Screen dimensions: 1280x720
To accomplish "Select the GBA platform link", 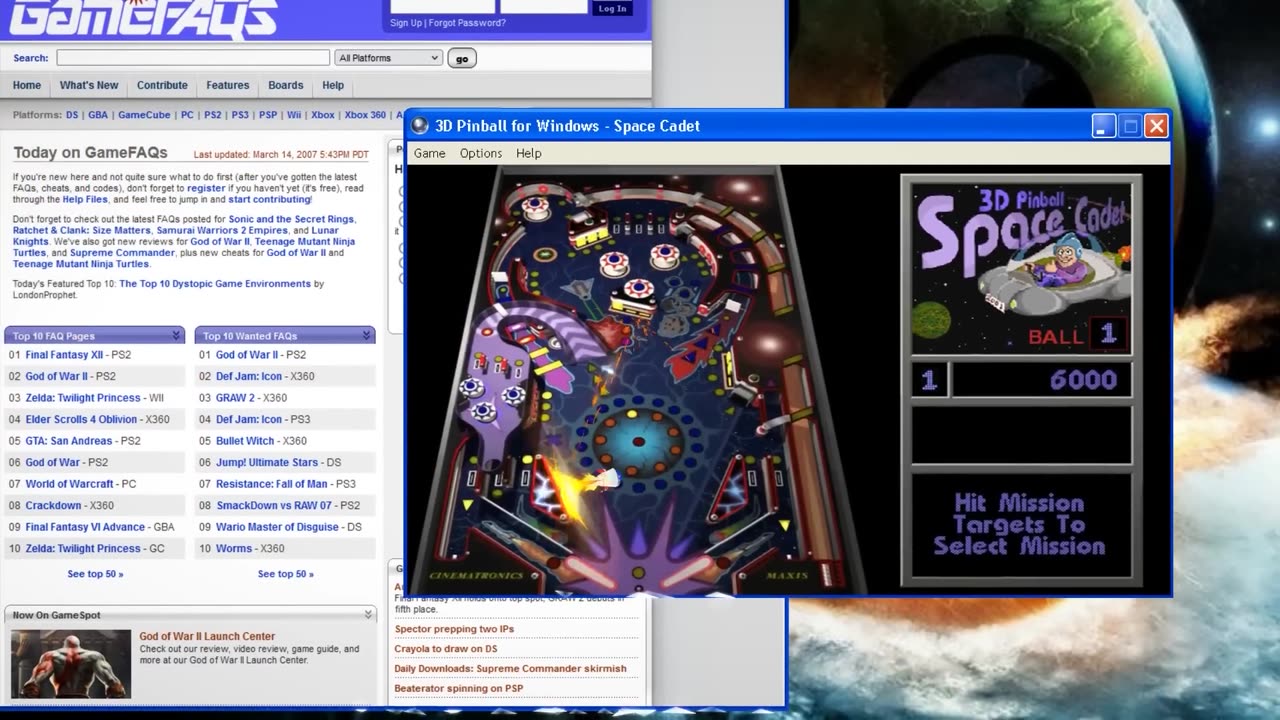I will (x=98, y=115).
